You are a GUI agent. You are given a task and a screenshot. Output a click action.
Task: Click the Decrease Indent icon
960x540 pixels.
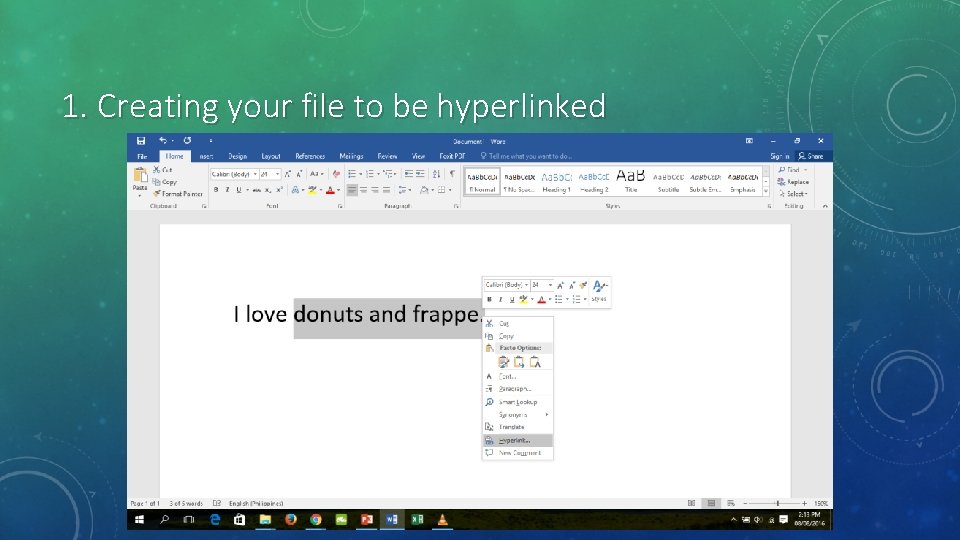tap(408, 174)
